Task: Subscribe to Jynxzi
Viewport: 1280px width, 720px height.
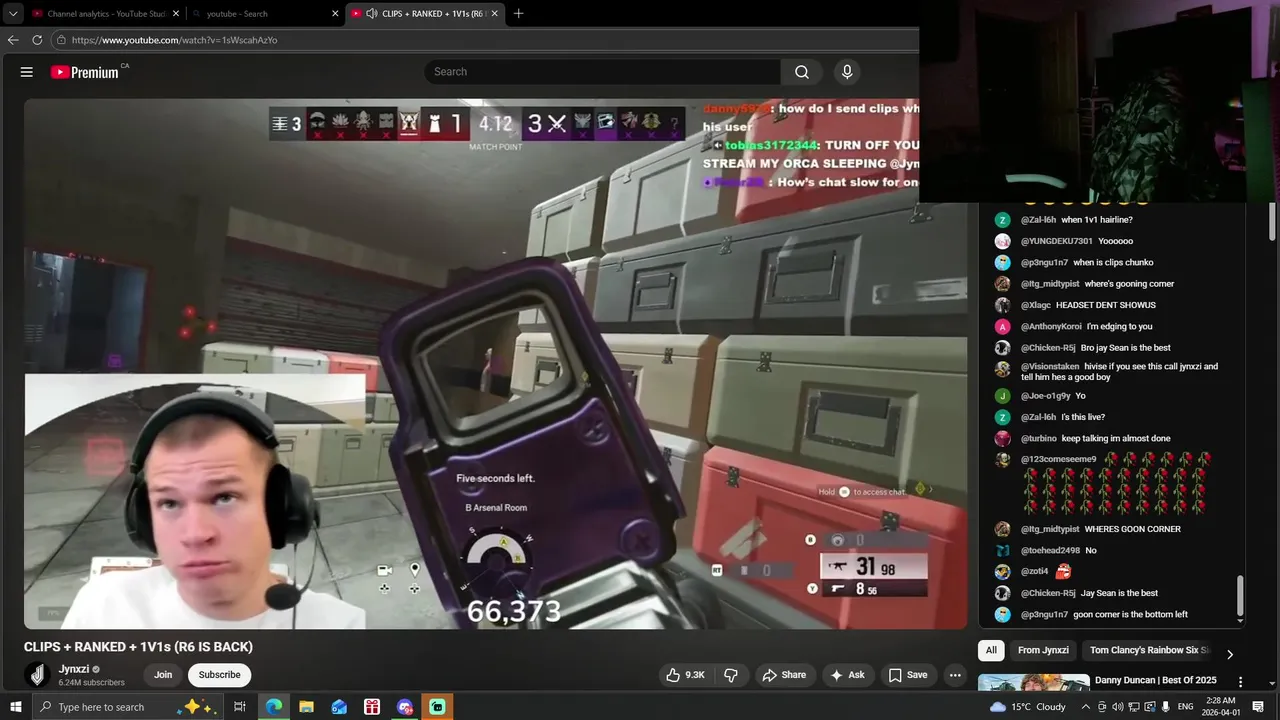Action: pos(219,675)
